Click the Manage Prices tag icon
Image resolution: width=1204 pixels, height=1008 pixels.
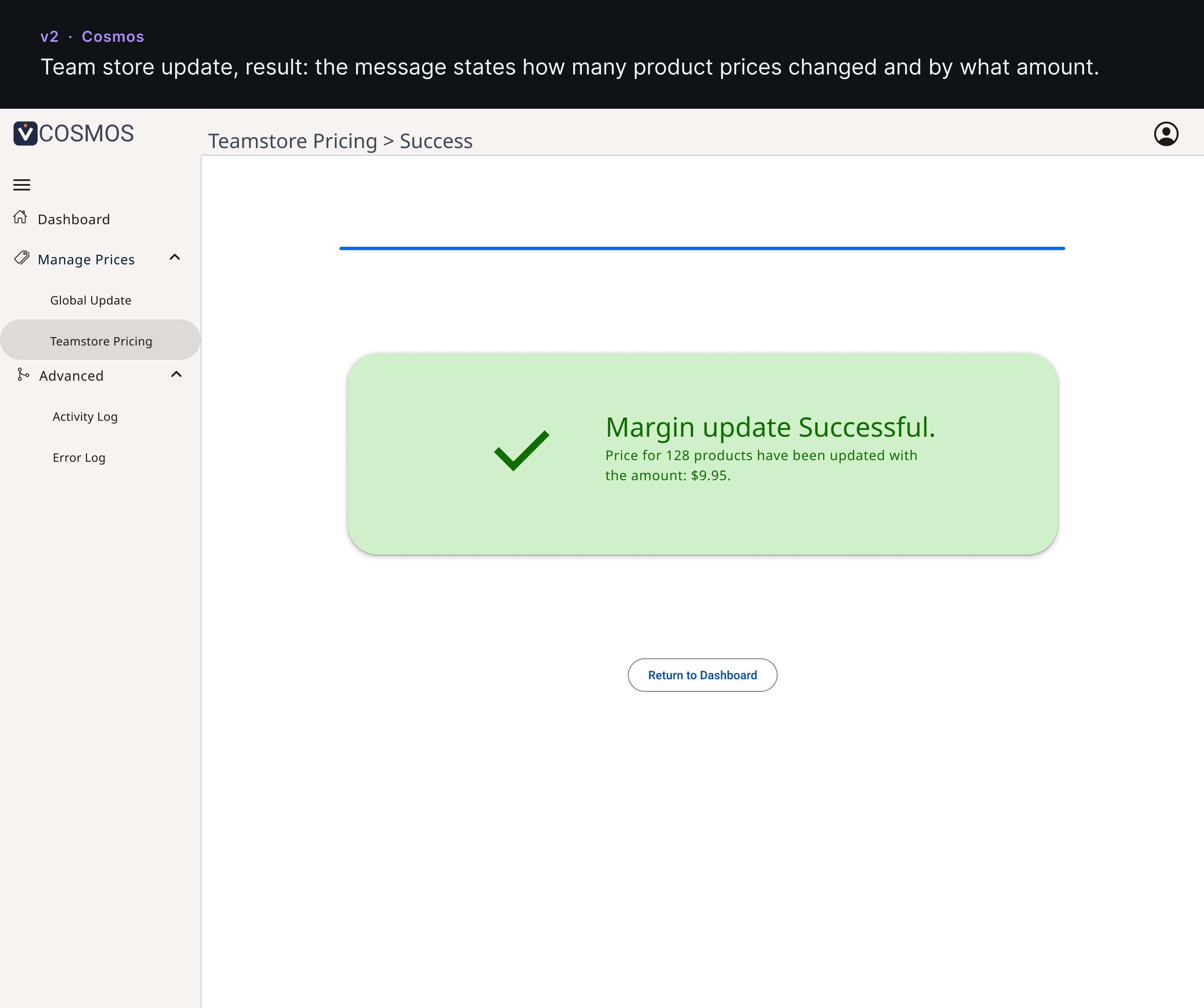(22, 258)
